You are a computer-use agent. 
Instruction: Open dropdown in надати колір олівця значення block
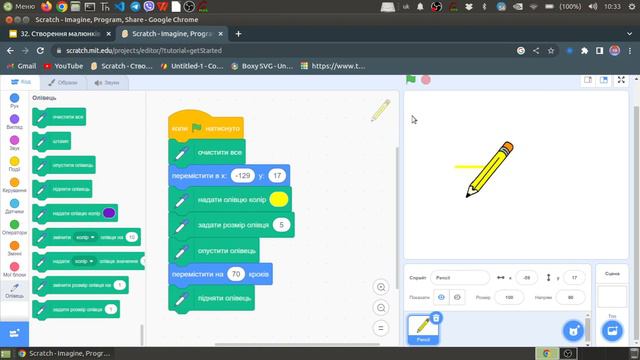pos(84,261)
